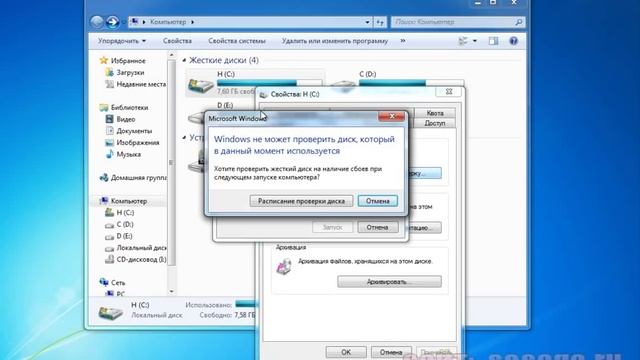Click Удалить или изменить программу
The width and height of the screenshot is (640, 360).
335,41
